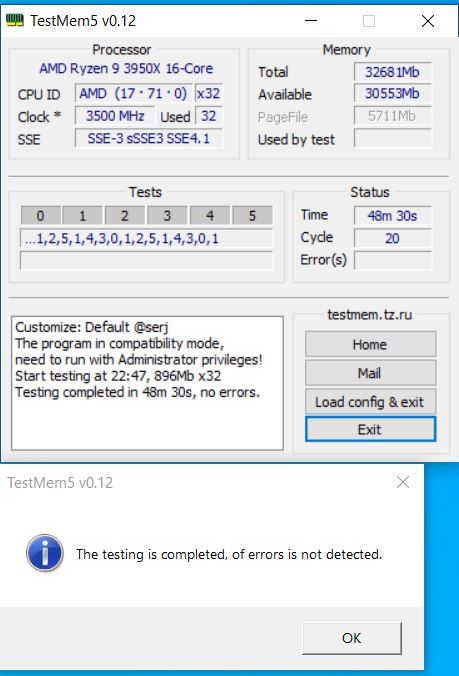
Task: Click the empty Error(s) field
Action: pyautogui.click(x=392, y=260)
